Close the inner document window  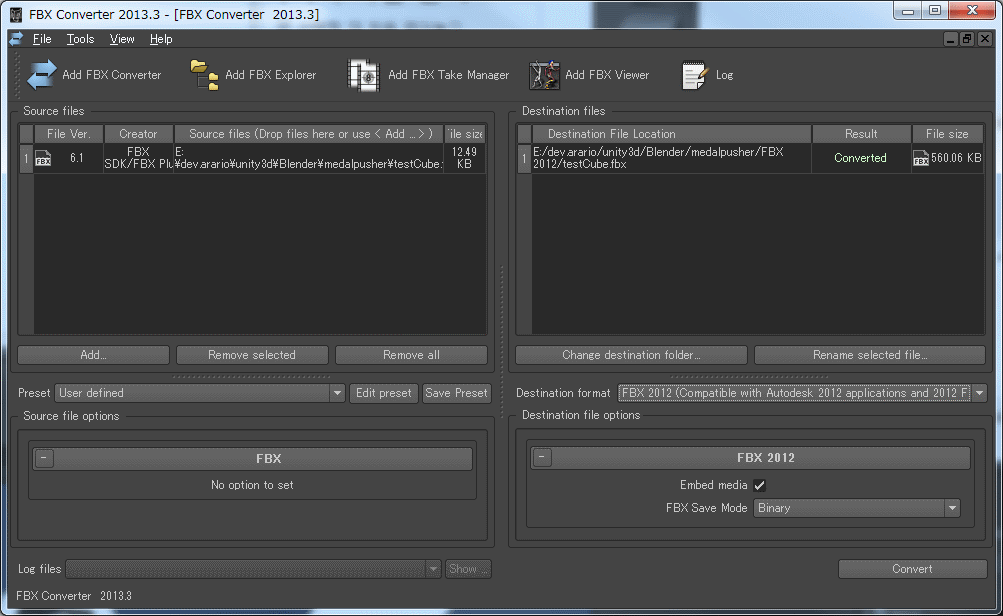(984, 39)
